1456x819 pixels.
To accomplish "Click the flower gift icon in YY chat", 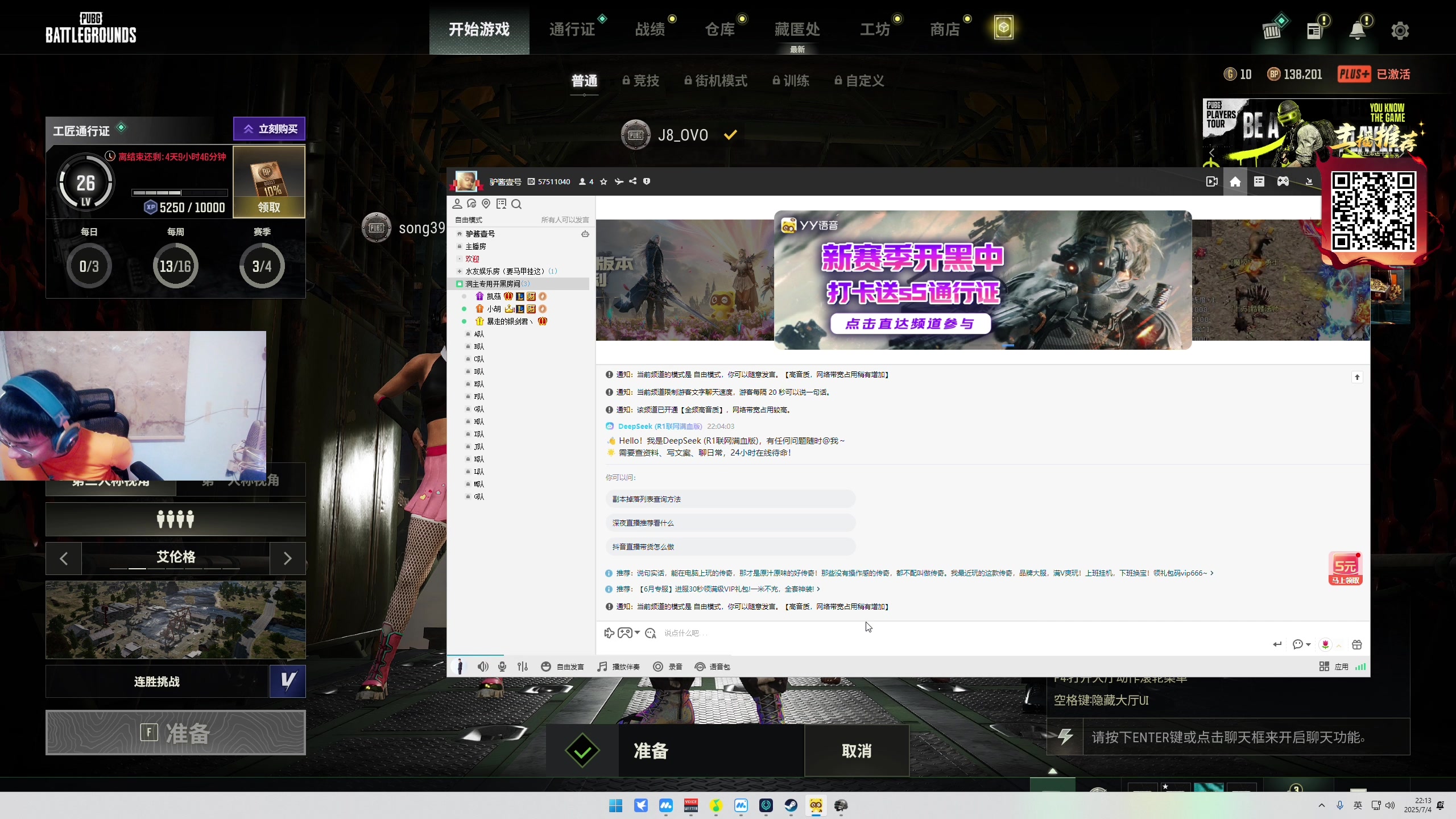I will click(x=1325, y=644).
